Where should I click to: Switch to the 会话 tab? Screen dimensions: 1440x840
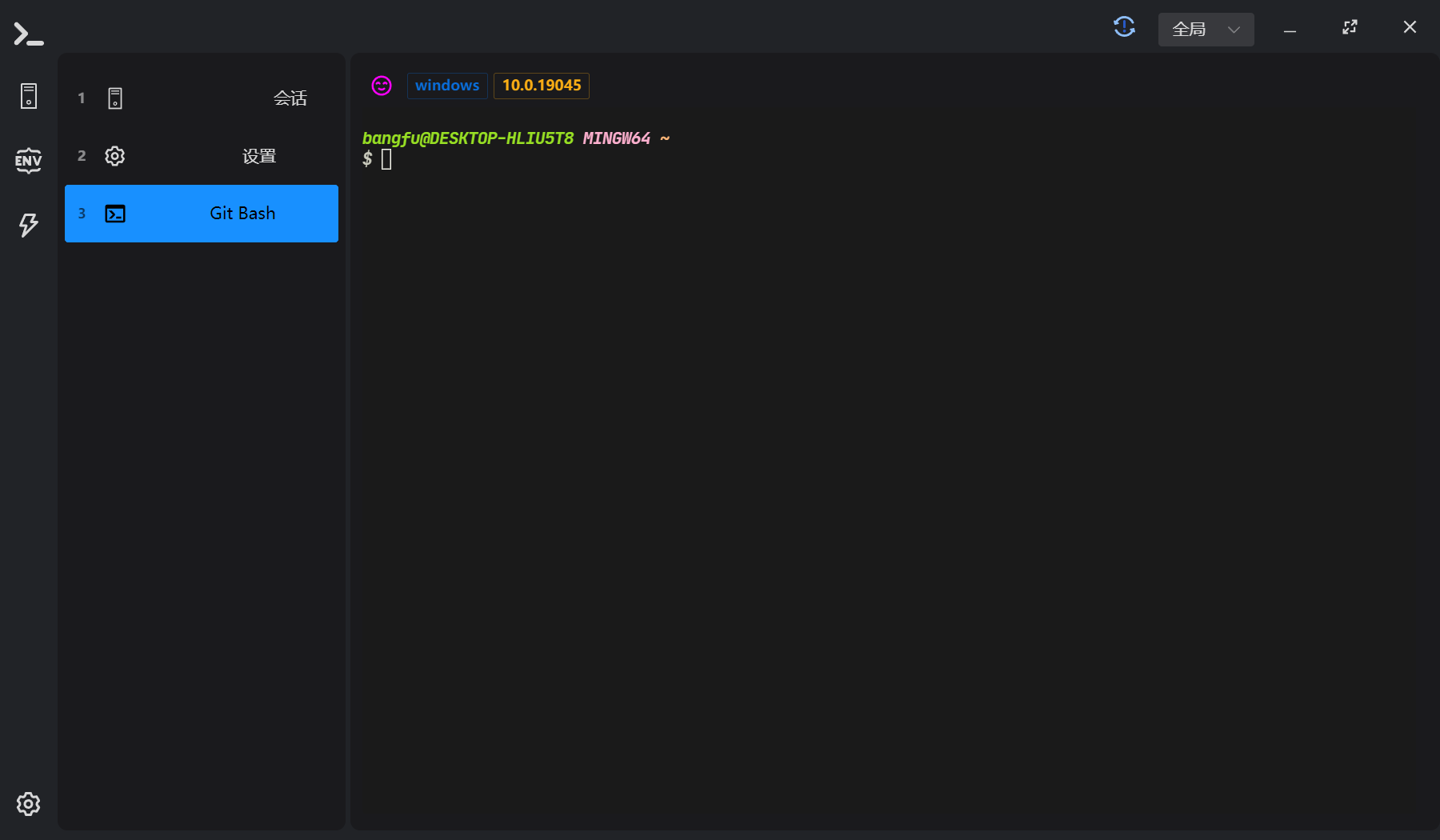coord(290,98)
